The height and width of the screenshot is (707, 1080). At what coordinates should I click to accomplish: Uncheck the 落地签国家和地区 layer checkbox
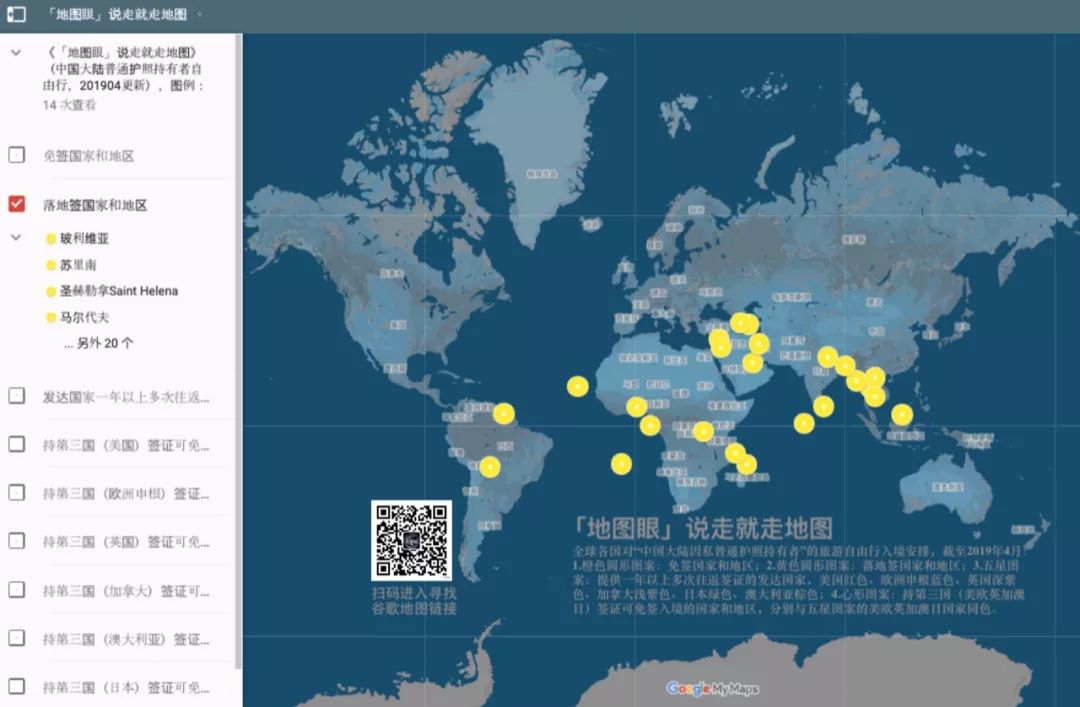point(17,204)
